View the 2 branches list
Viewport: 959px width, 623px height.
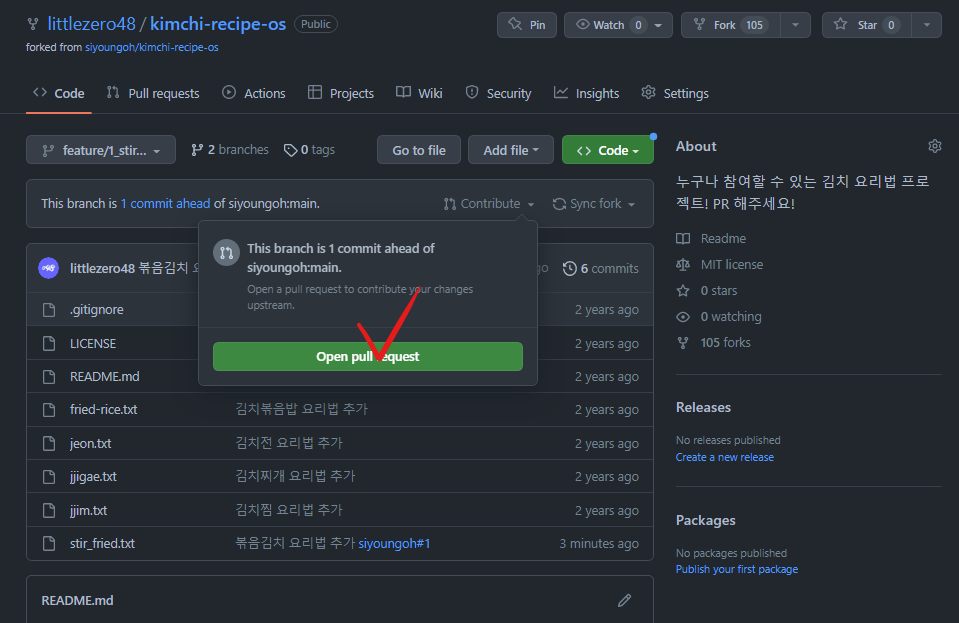(230, 150)
